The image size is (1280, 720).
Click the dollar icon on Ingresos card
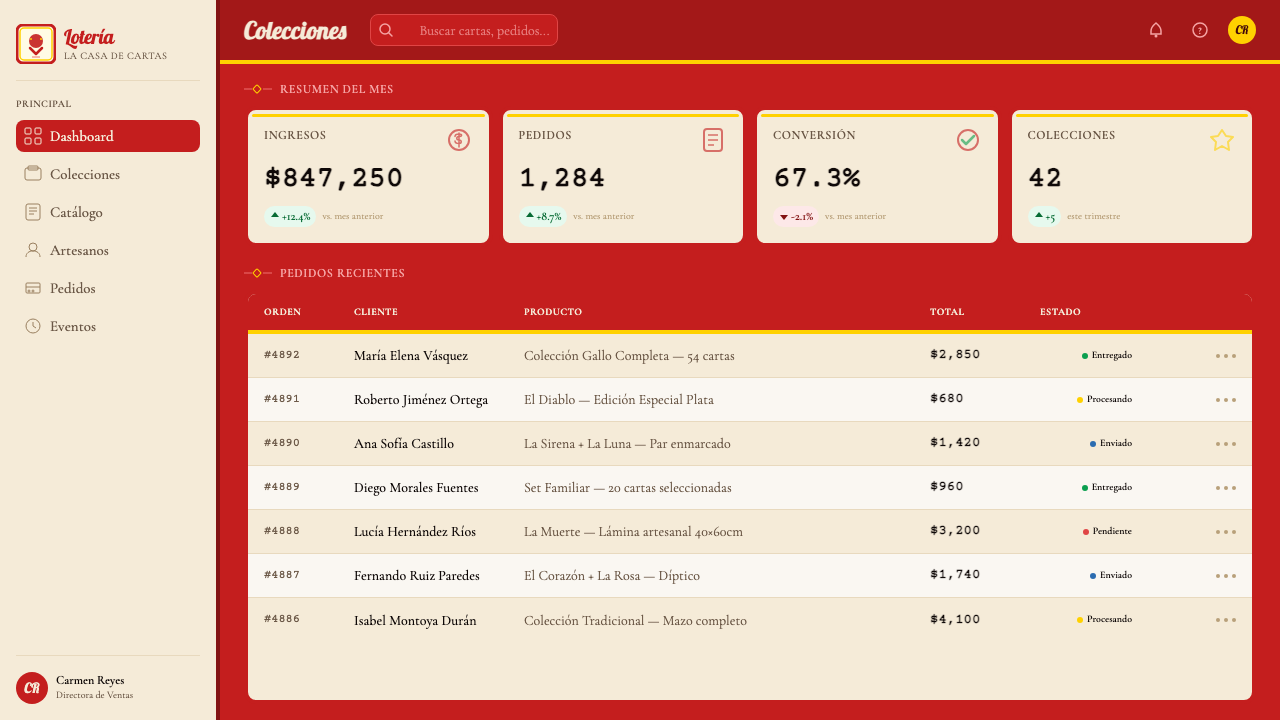[459, 140]
